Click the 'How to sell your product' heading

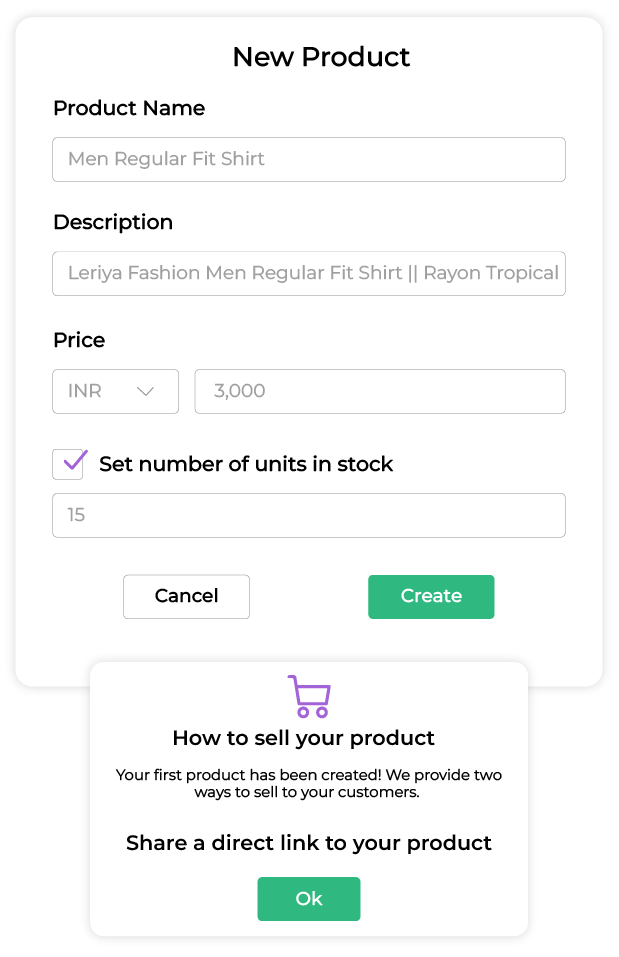[303, 738]
